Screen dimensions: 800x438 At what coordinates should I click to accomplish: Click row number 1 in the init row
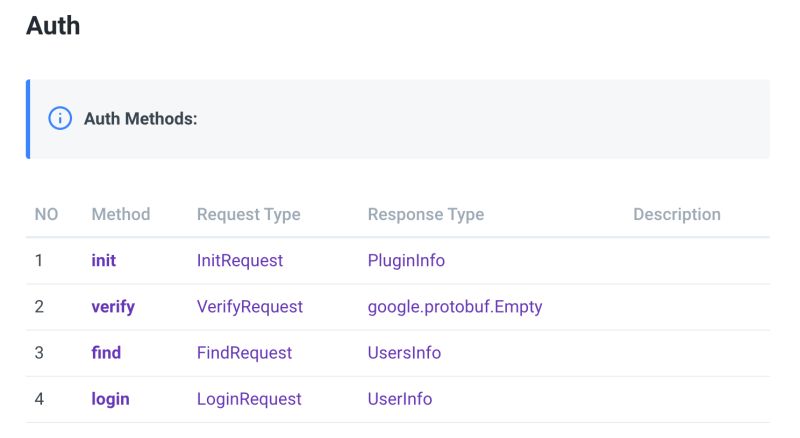coord(39,261)
